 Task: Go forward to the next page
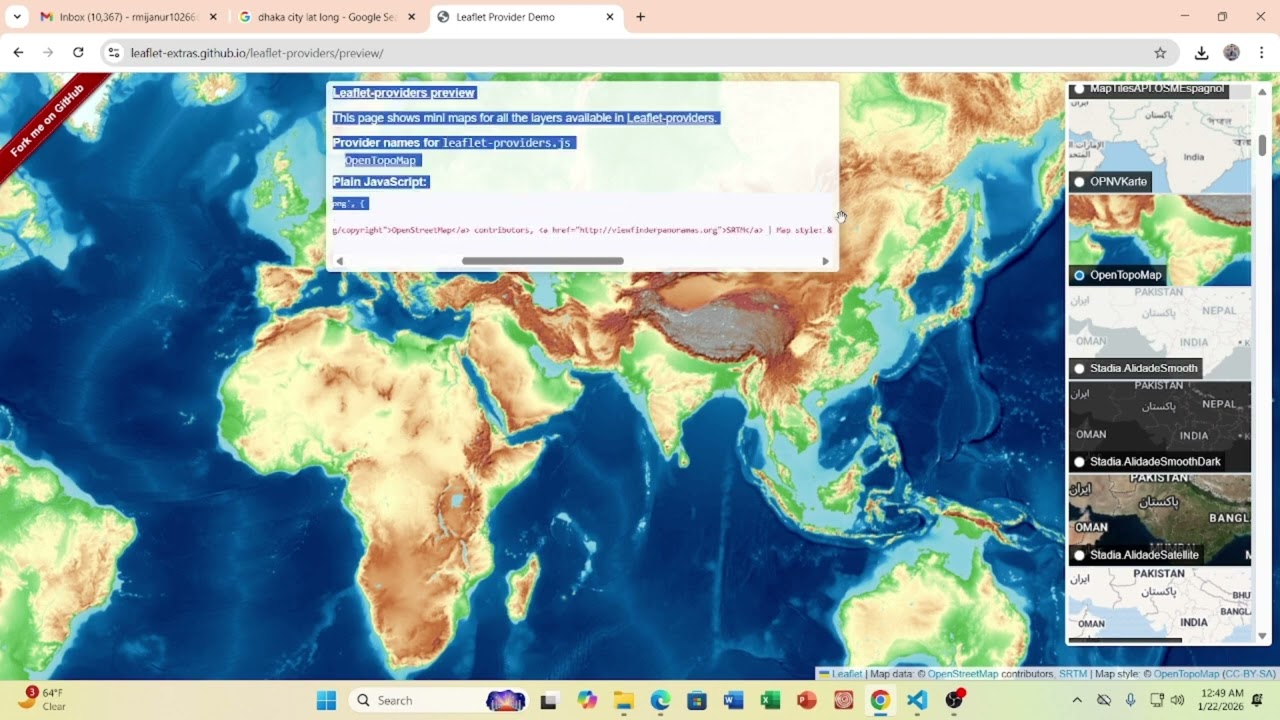point(48,53)
